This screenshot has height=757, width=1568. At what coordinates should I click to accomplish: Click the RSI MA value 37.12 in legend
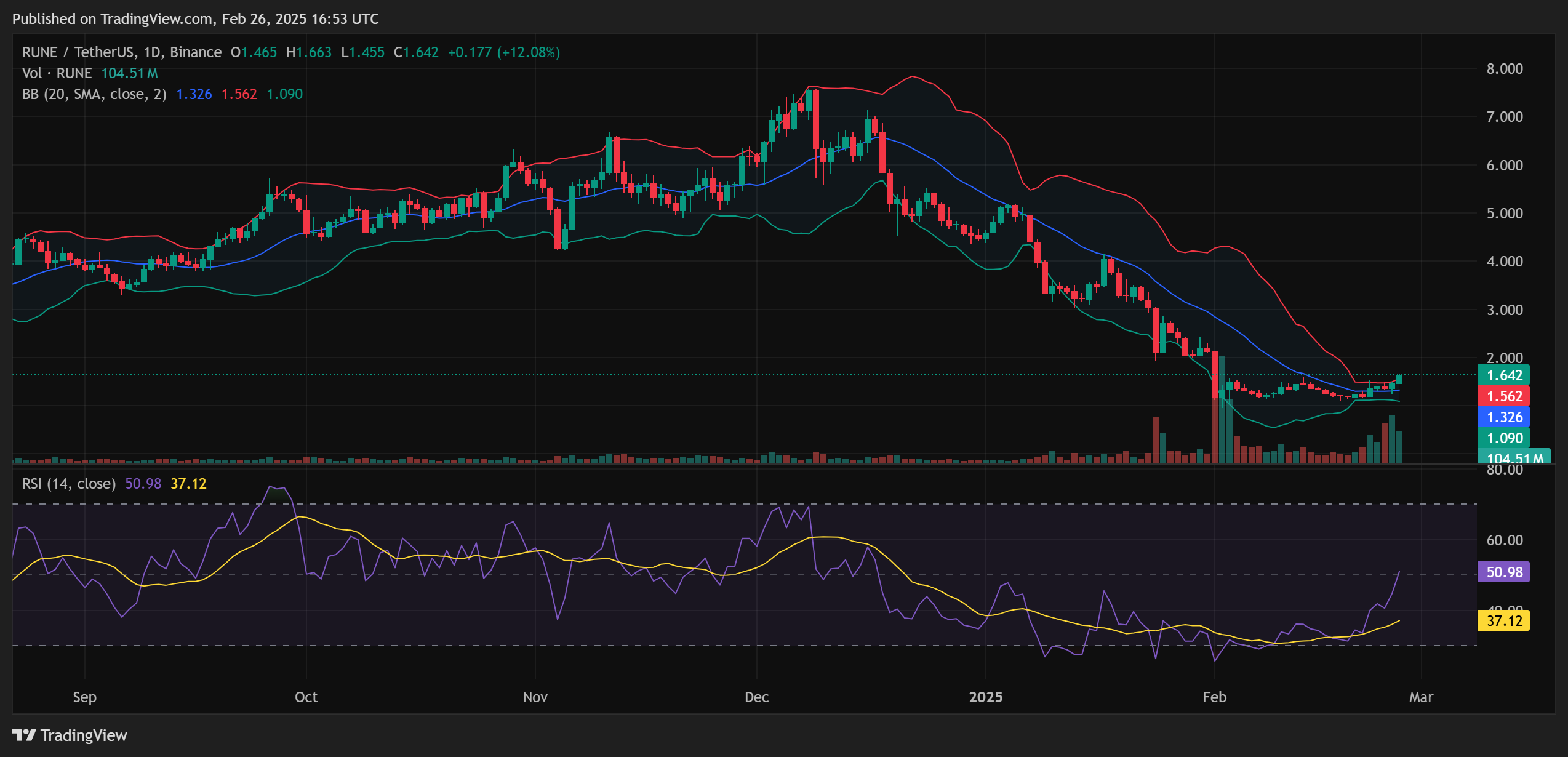coord(188,484)
